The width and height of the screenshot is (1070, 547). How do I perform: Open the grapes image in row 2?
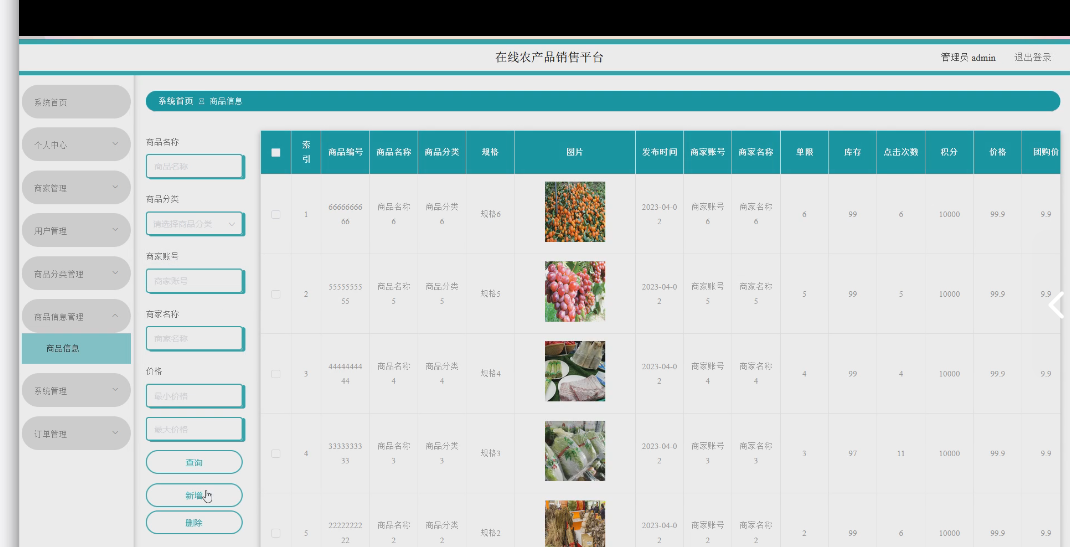click(575, 291)
